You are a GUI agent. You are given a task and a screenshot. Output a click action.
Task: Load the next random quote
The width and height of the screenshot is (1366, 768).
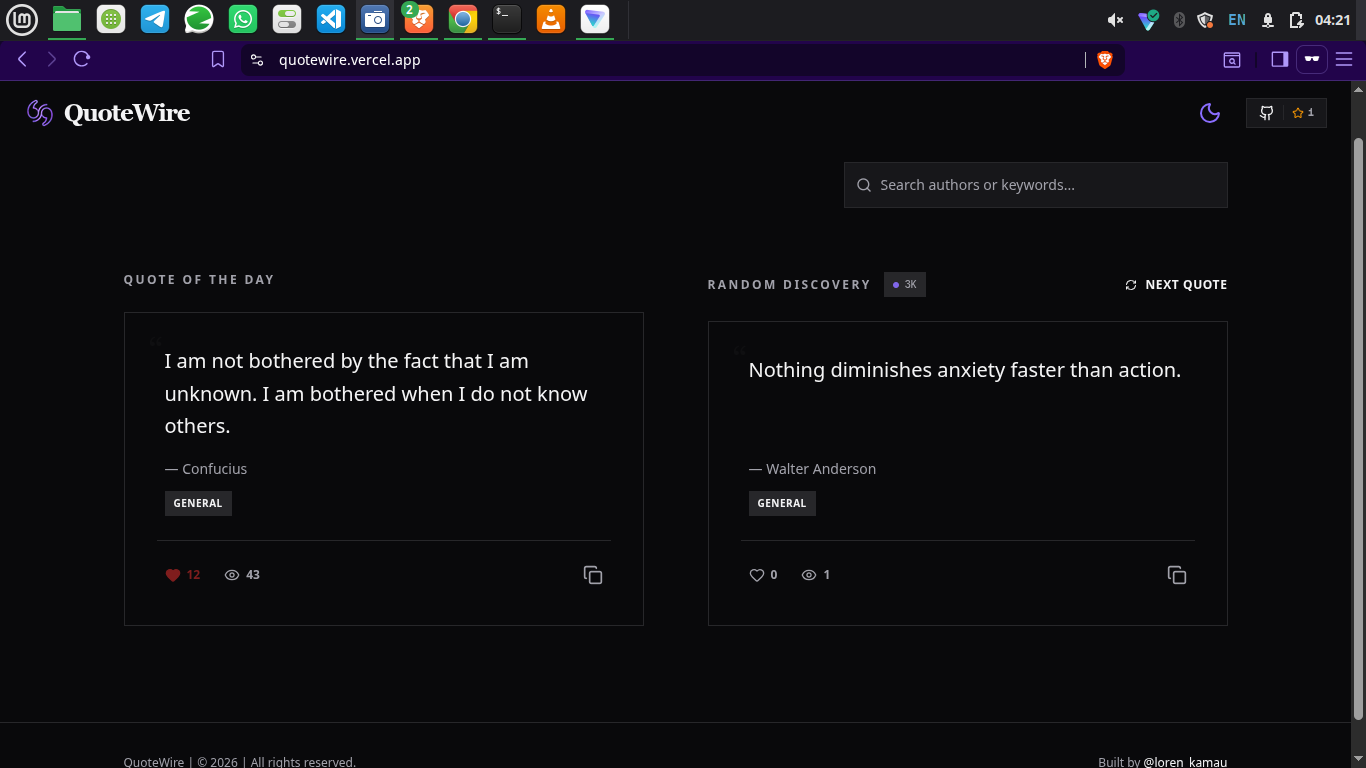(x=1176, y=285)
